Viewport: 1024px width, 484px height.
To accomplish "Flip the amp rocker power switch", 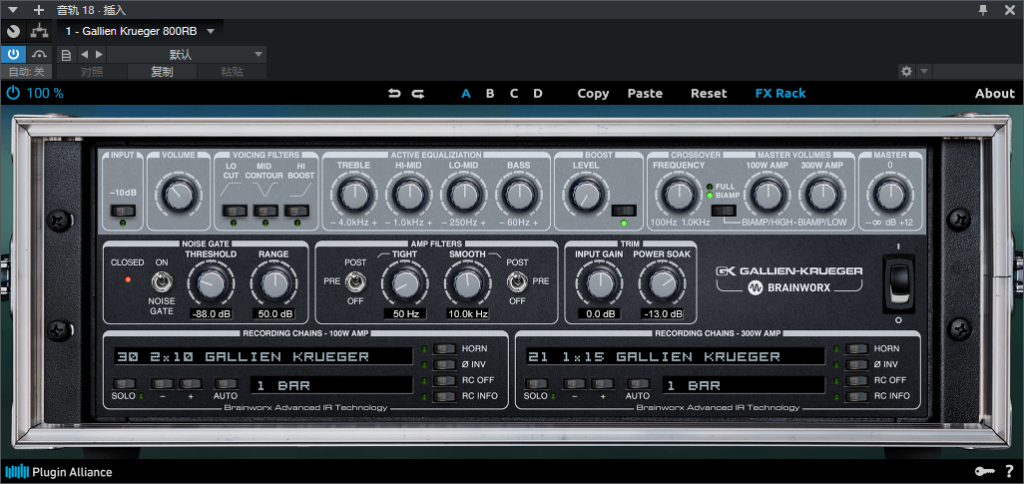I will (899, 283).
